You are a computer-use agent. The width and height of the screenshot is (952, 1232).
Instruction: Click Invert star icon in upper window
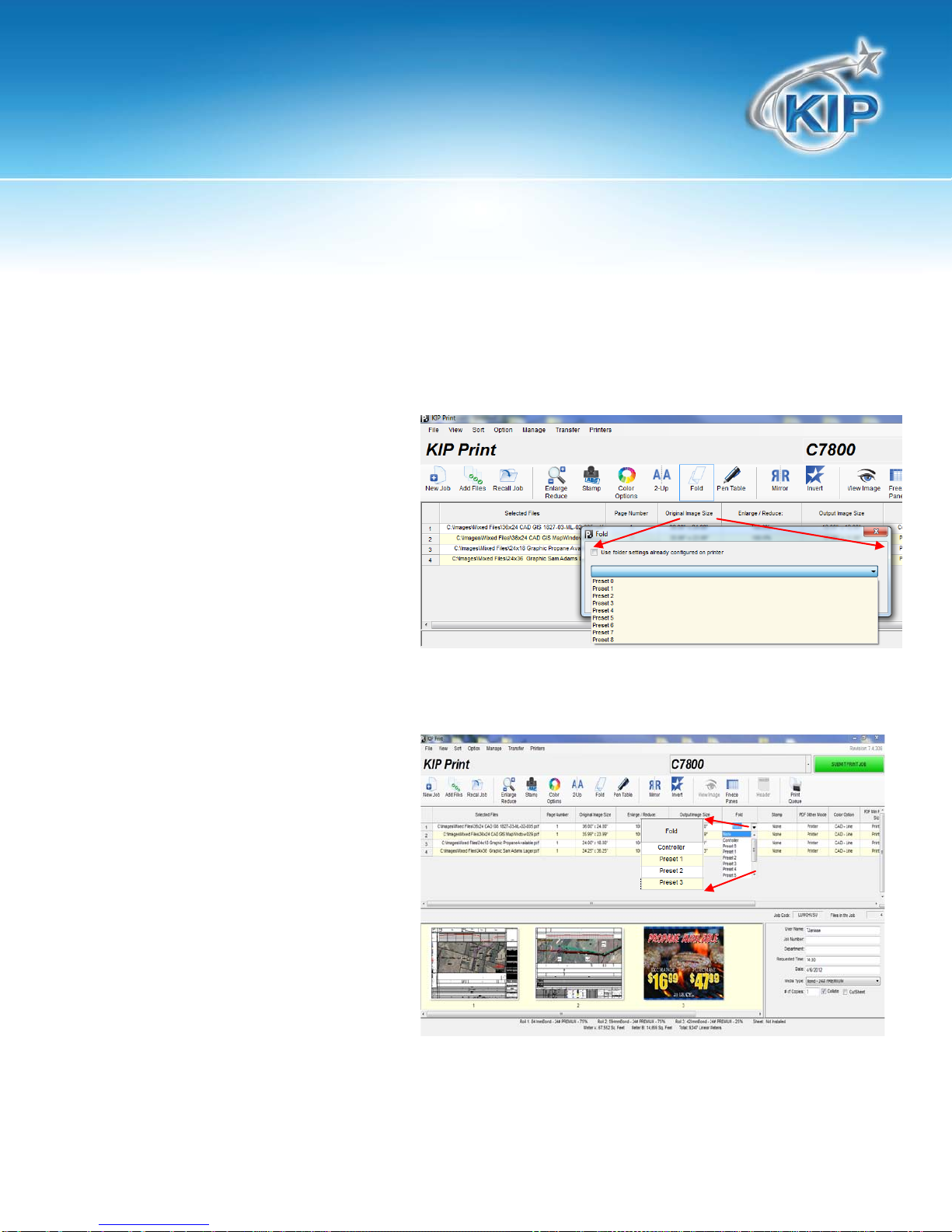pyautogui.click(x=814, y=480)
